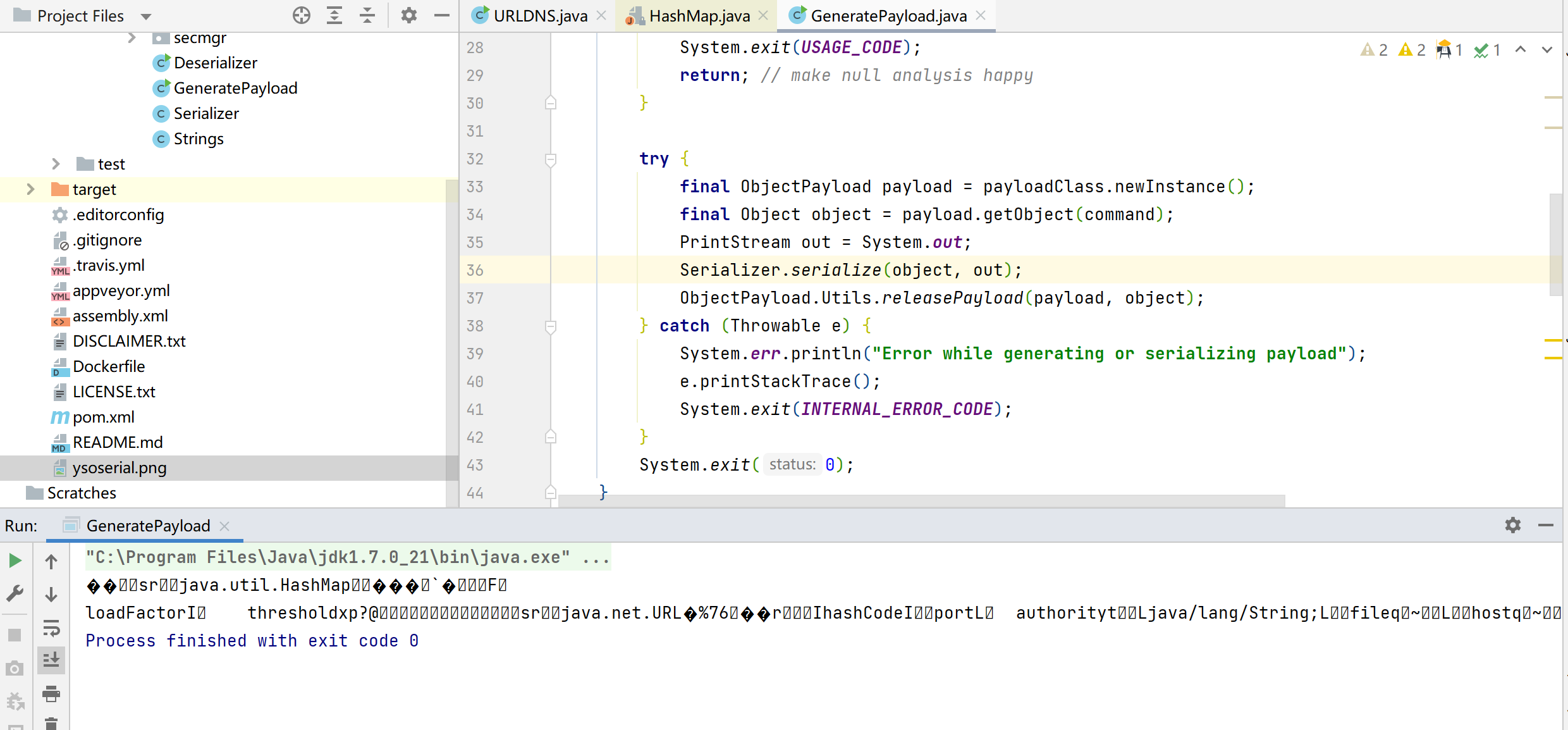Click the green checkmark inspection indicator
The image size is (1568, 730).
tap(1487, 49)
